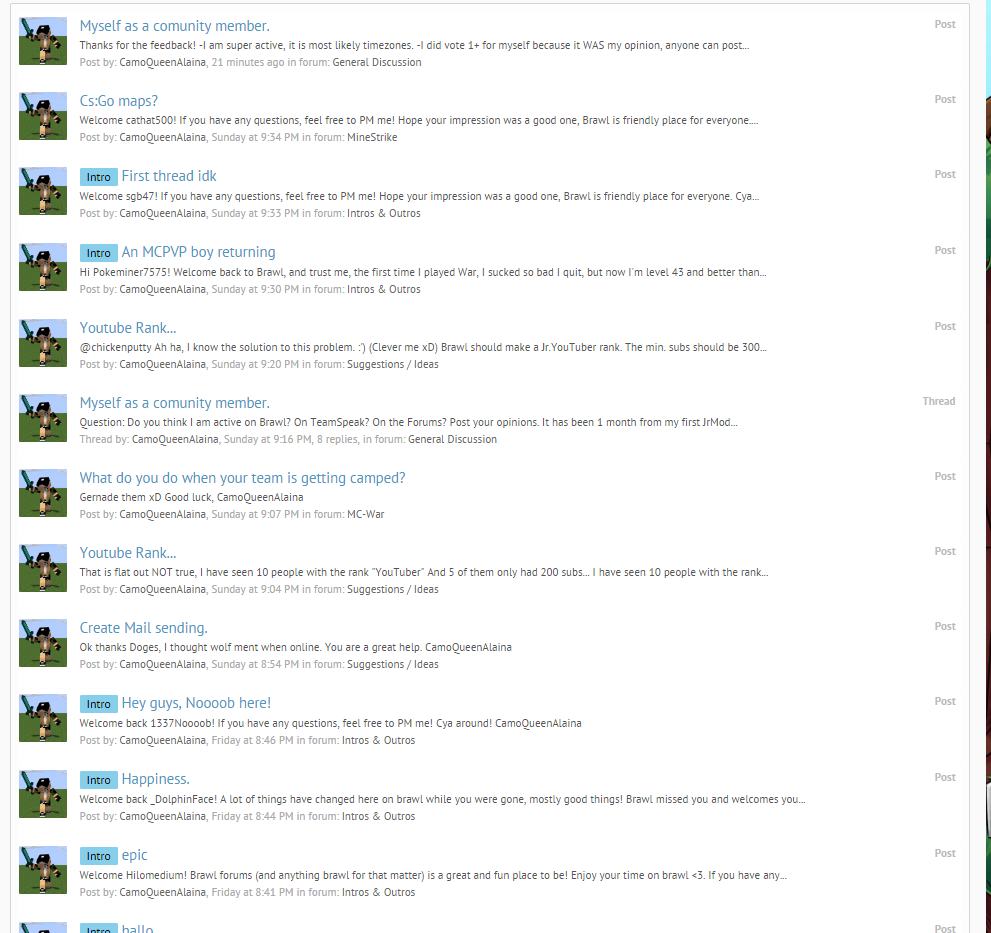
Task: Open the MC-War forum link
Action: point(365,515)
